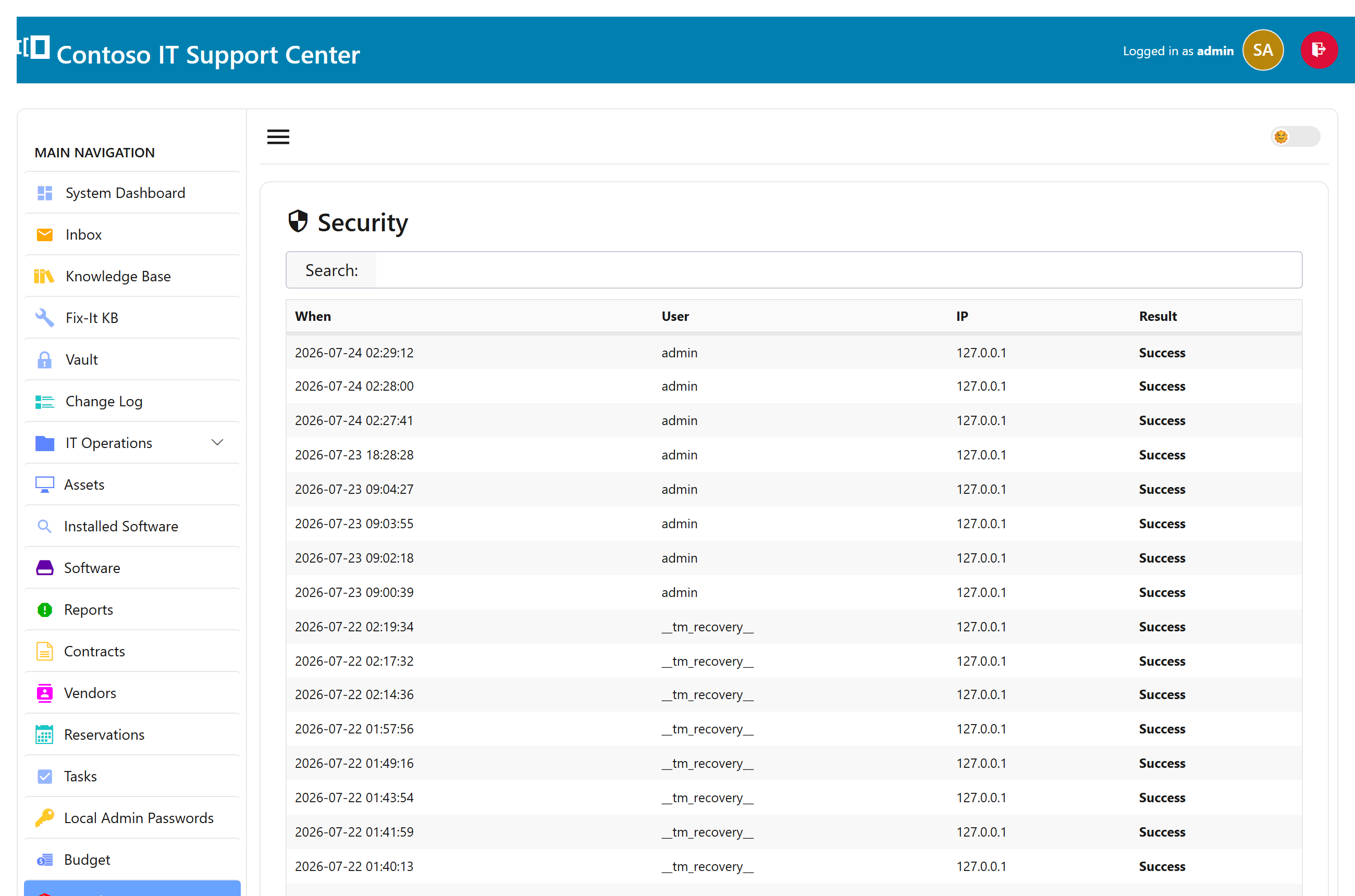Click the Local Admin Passwords key icon

45,818
